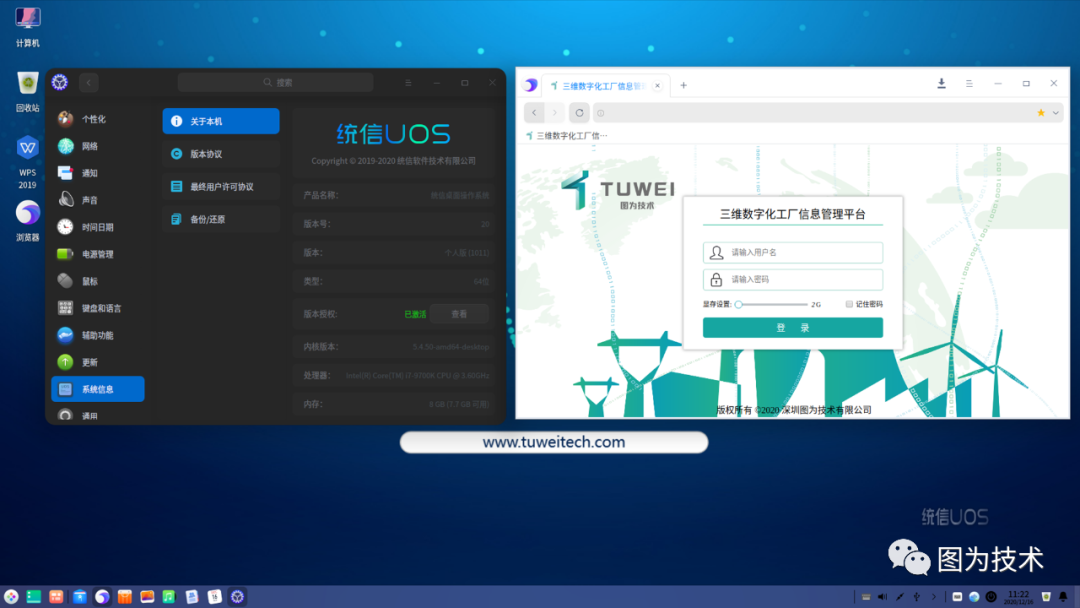The width and height of the screenshot is (1080, 608).
Task: Open the 辅助功能 accessibility settings
Action: [98, 335]
